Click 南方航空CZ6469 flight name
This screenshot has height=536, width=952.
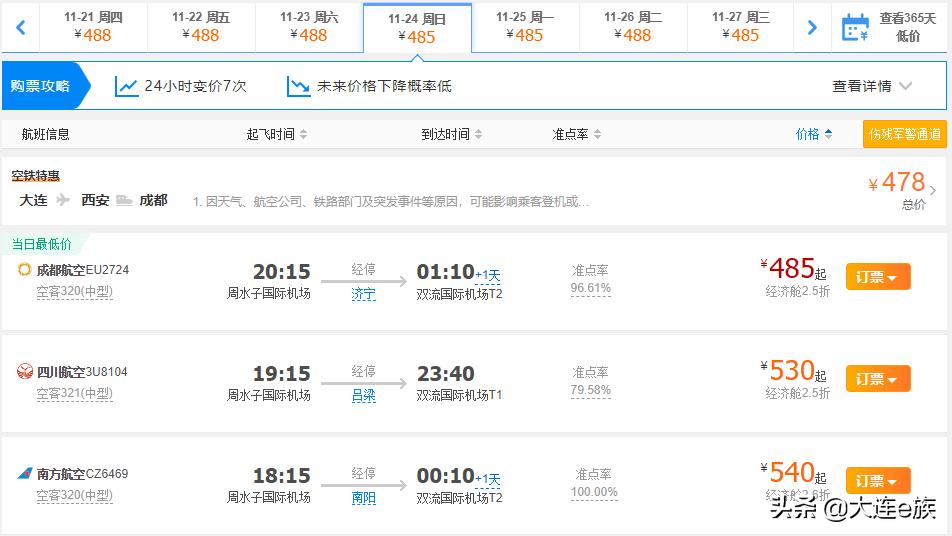[82, 473]
